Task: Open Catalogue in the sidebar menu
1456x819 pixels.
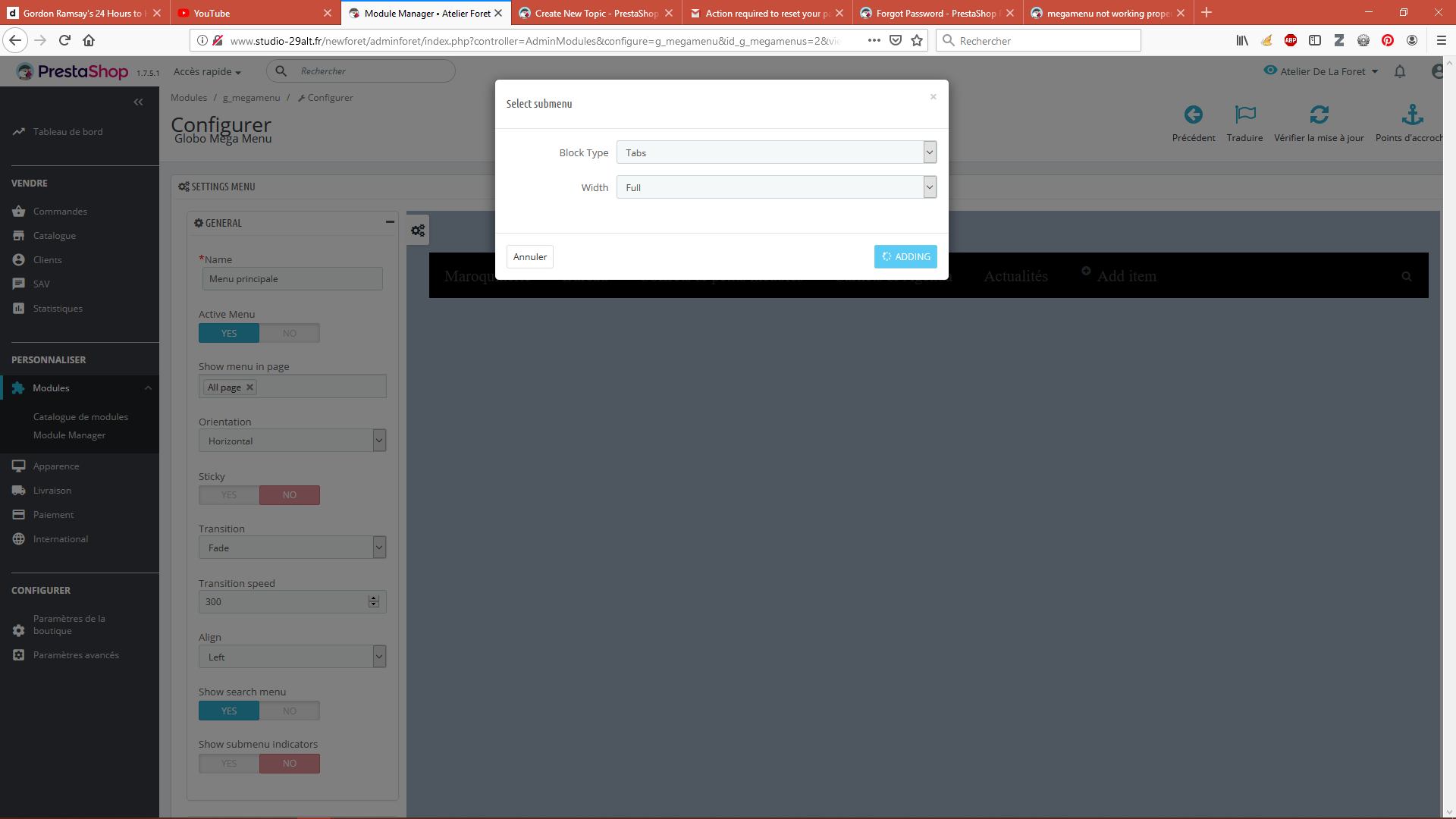Action: click(54, 236)
